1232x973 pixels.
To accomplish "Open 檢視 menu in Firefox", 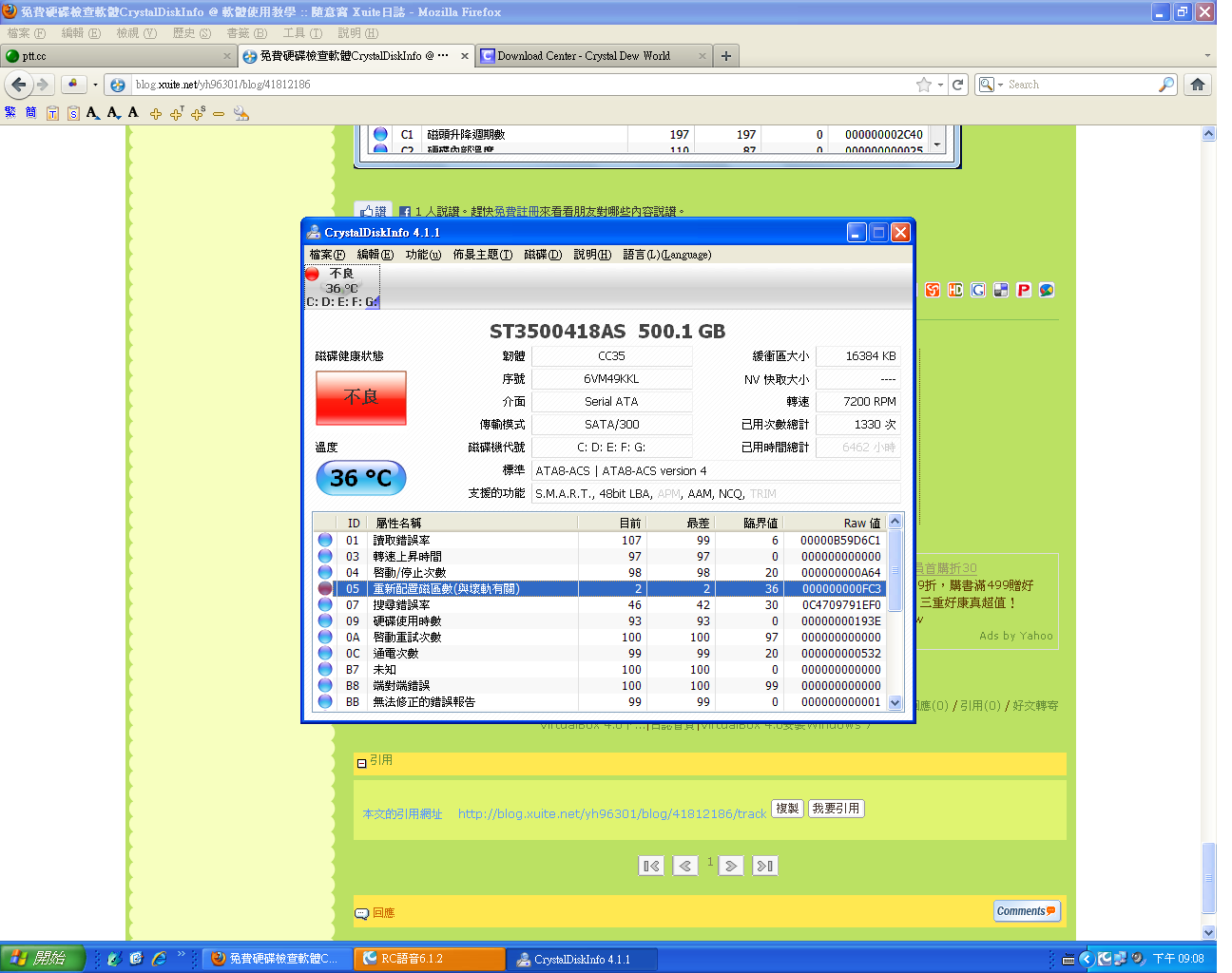I will click(x=137, y=33).
